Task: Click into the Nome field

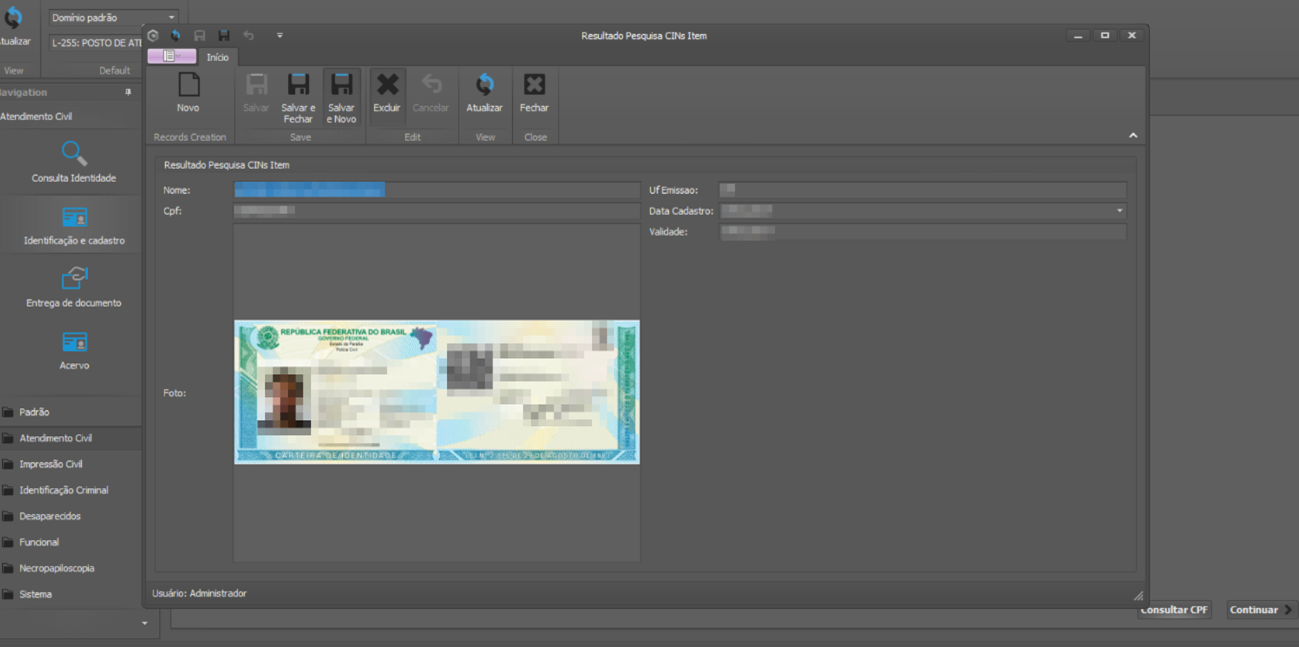Action: tap(436, 190)
